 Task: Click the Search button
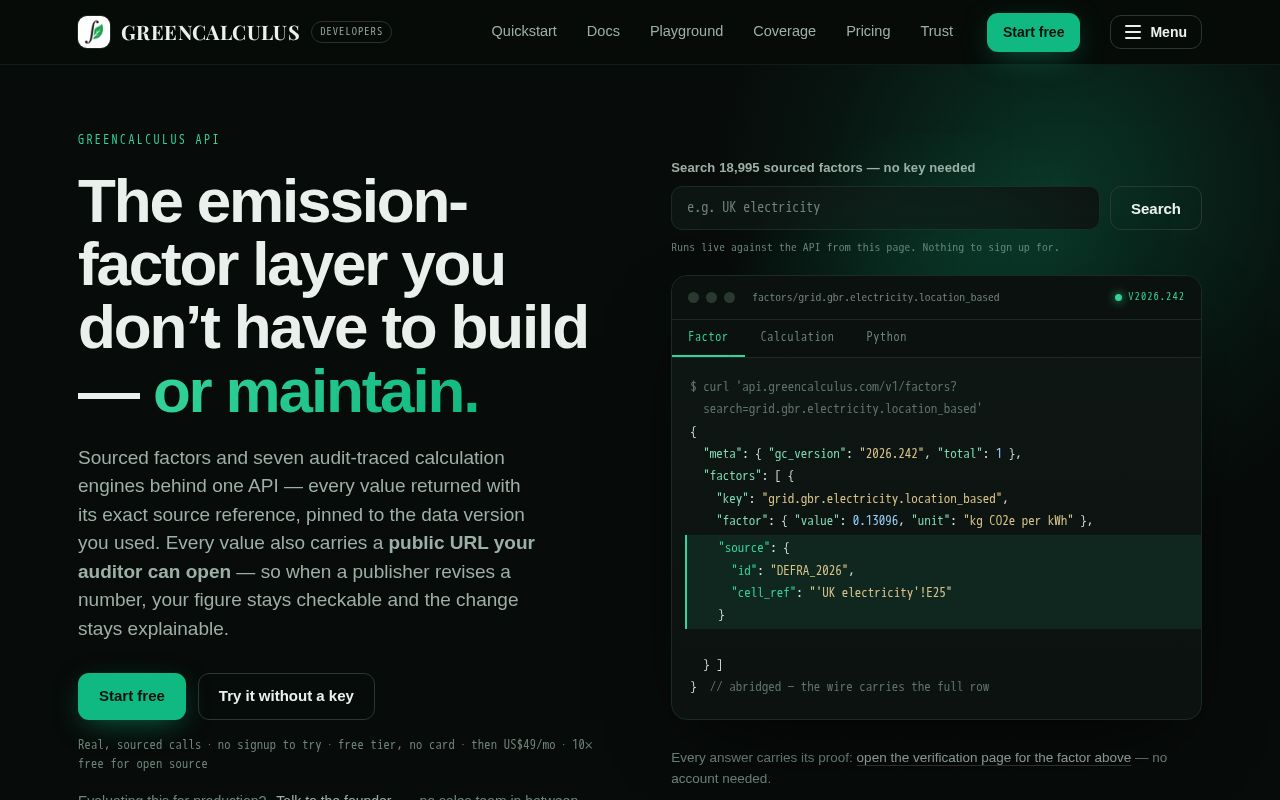pyautogui.click(x=1156, y=208)
